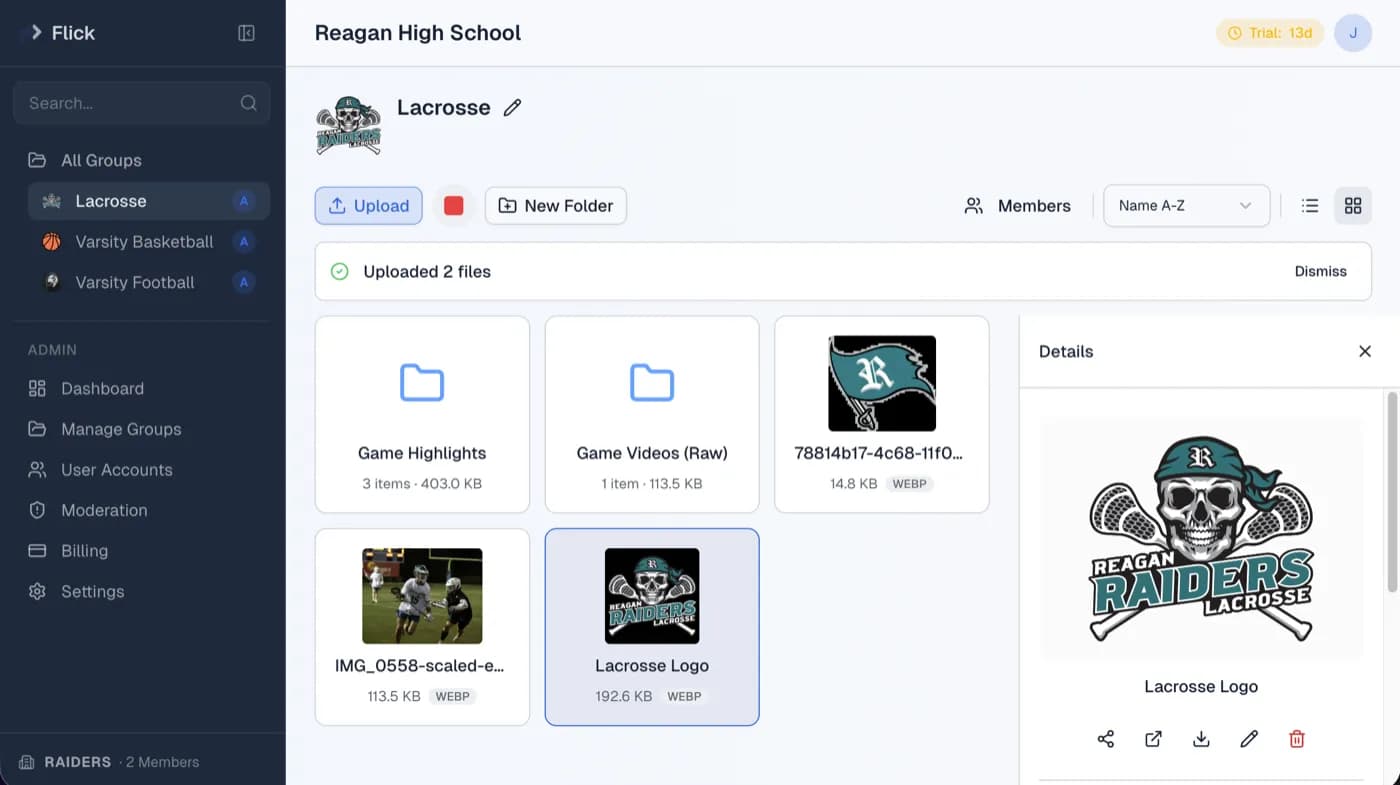Dismiss the uploaded files notification
Screen dimensions: 1400x785
(x=1320, y=271)
